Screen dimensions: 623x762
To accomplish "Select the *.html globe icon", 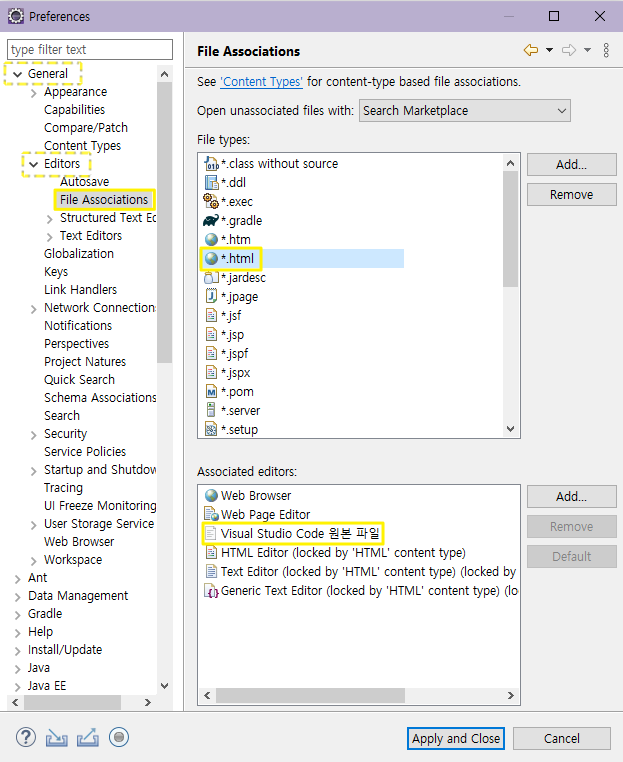I will (x=211, y=259).
